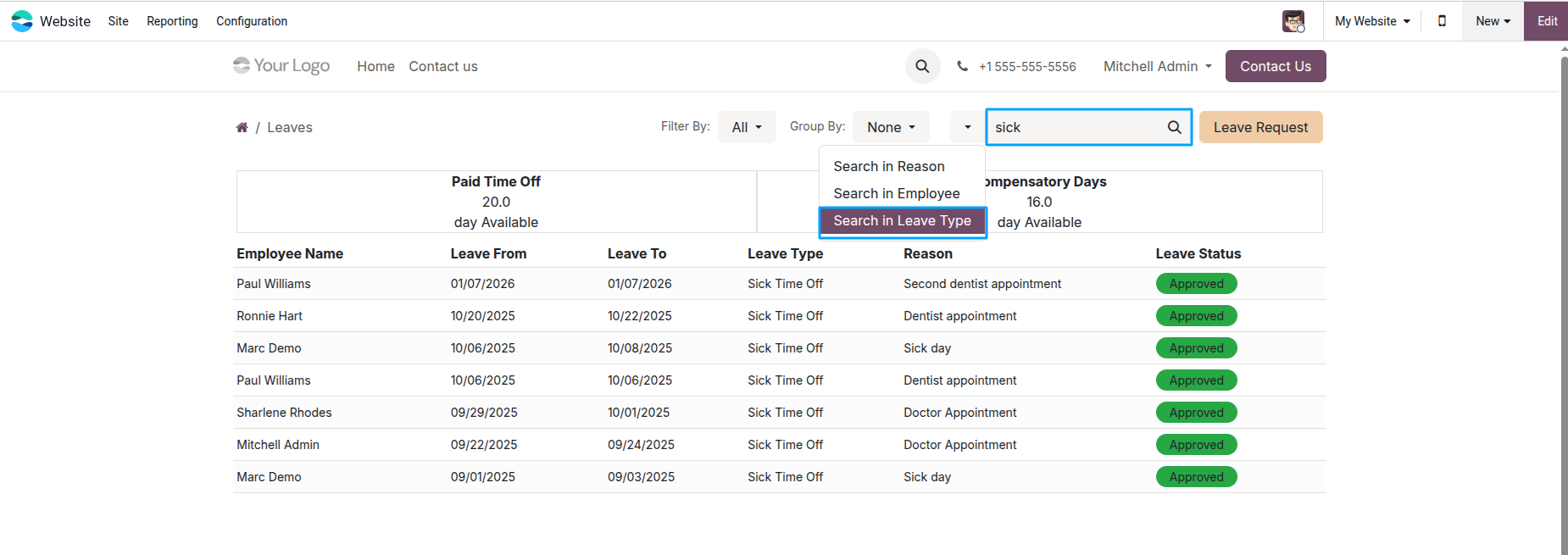Click the Website app name

click(x=65, y=21)
